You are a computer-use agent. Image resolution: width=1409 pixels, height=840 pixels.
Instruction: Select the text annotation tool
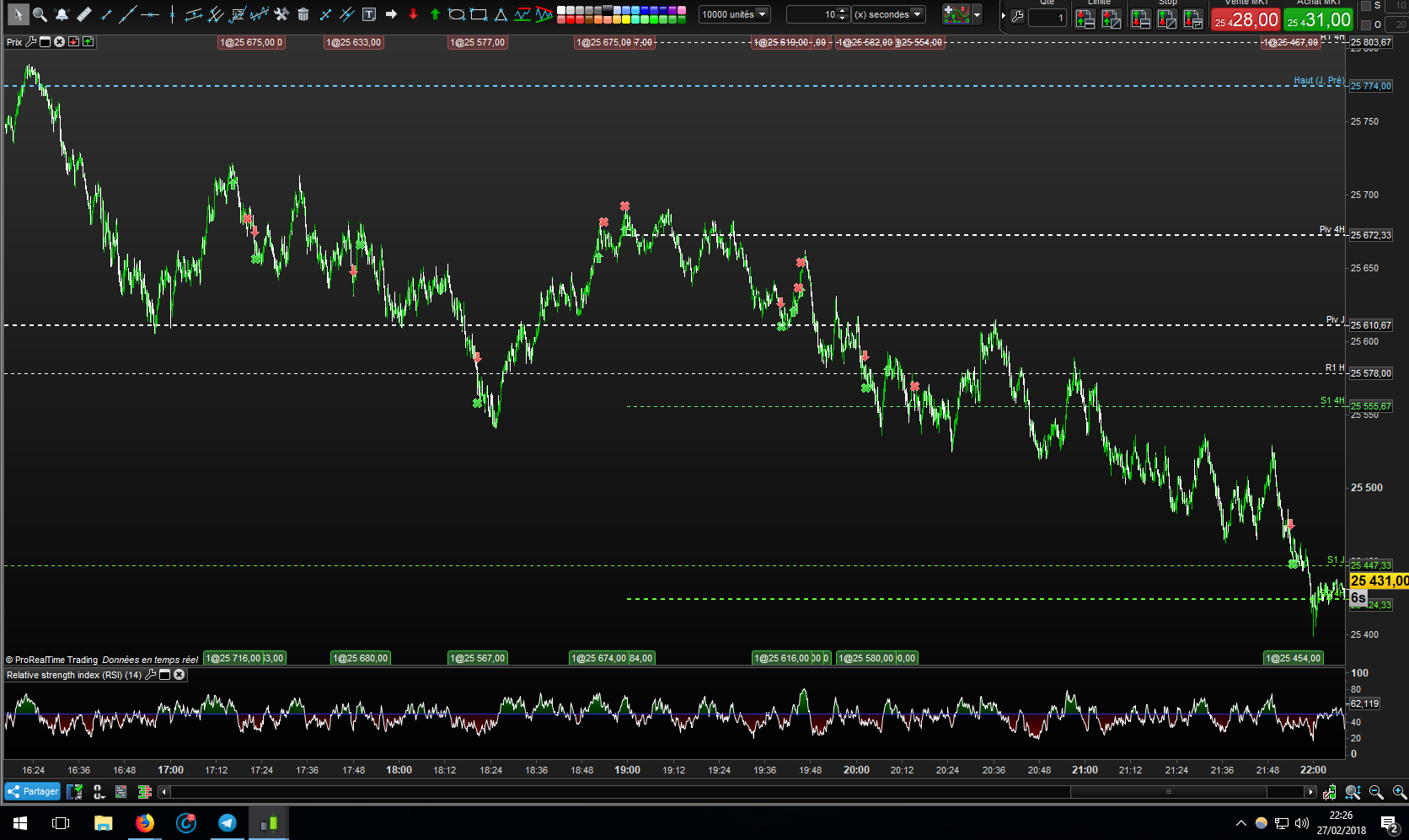pos(369,14)
